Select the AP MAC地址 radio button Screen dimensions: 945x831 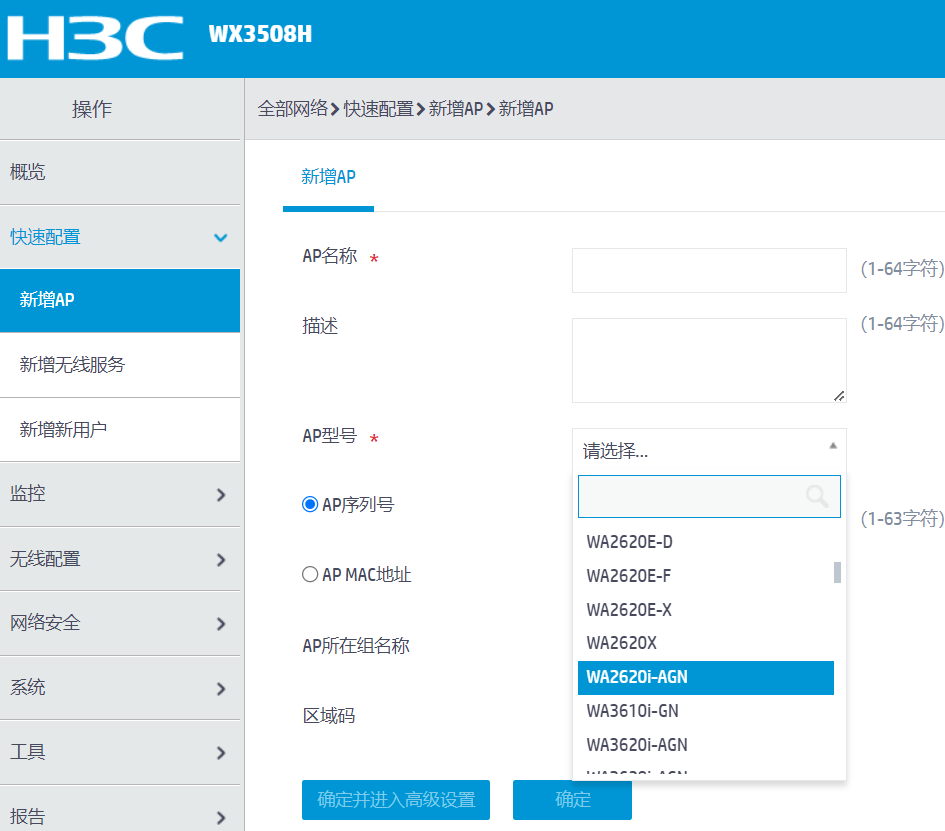pyautogui.click(x=310, y=575)
